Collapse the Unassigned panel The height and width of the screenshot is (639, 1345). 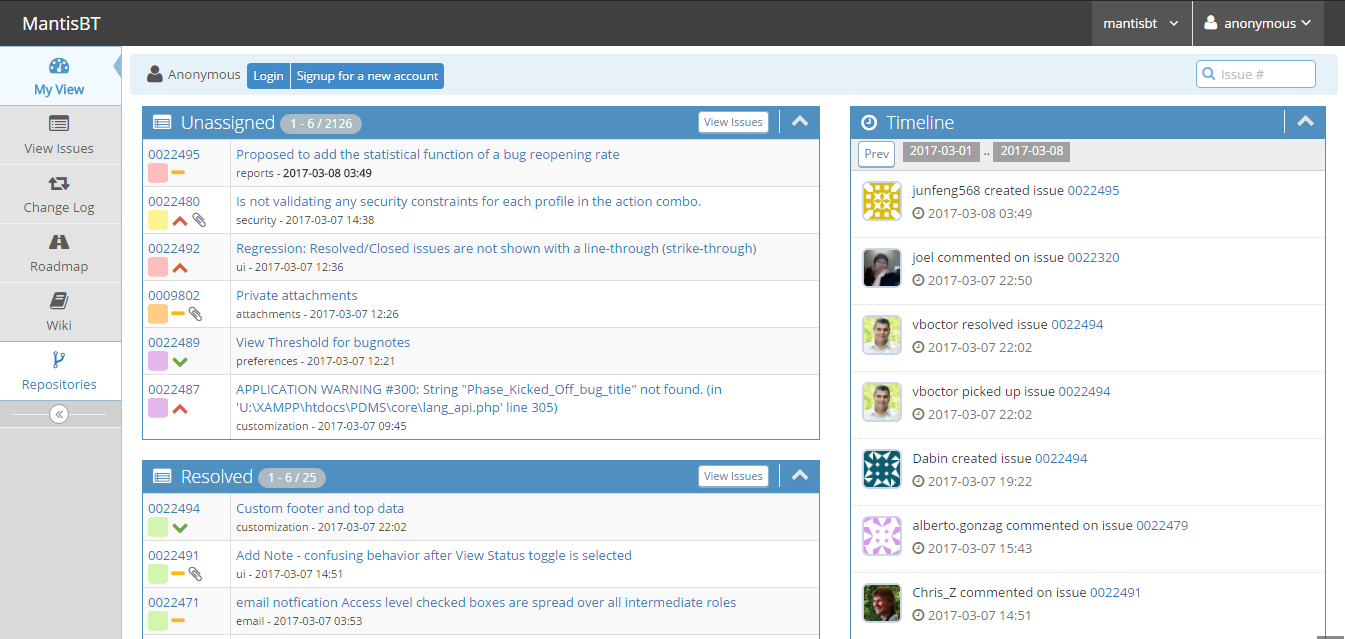(x=799, y=122)
